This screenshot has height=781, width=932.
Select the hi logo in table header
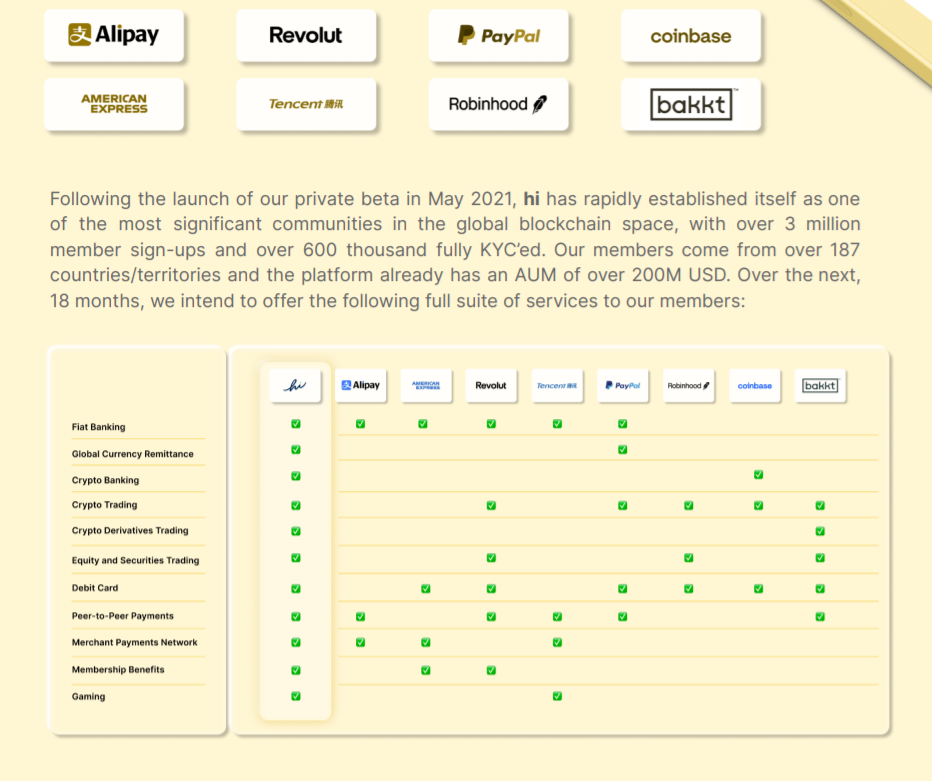pyautogui.click(x=295, y=386)
